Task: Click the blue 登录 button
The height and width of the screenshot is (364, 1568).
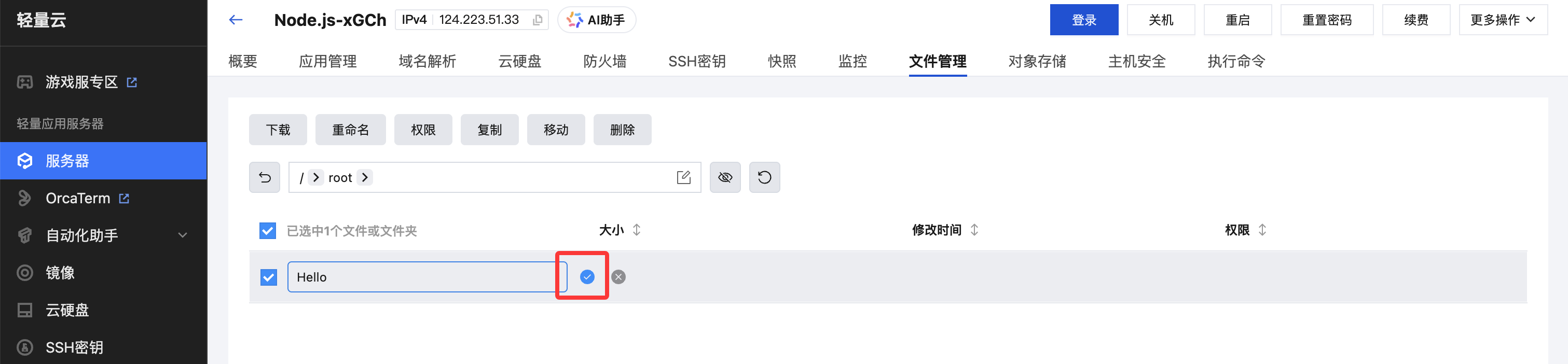Action: [x=1083, y=20]
